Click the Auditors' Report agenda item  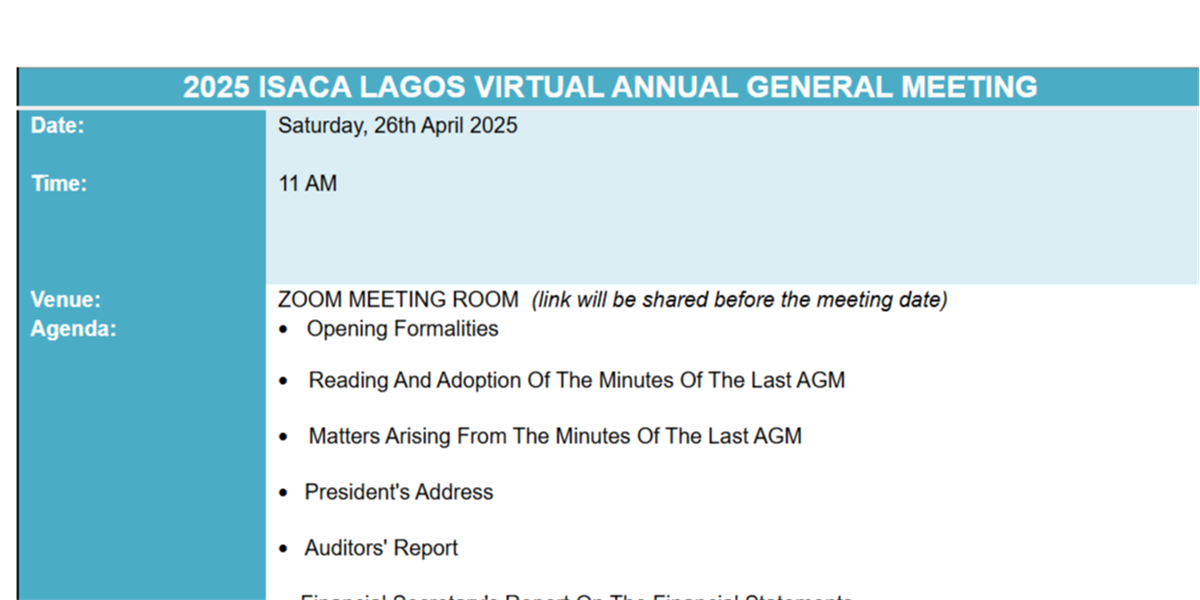coord(381,549)
